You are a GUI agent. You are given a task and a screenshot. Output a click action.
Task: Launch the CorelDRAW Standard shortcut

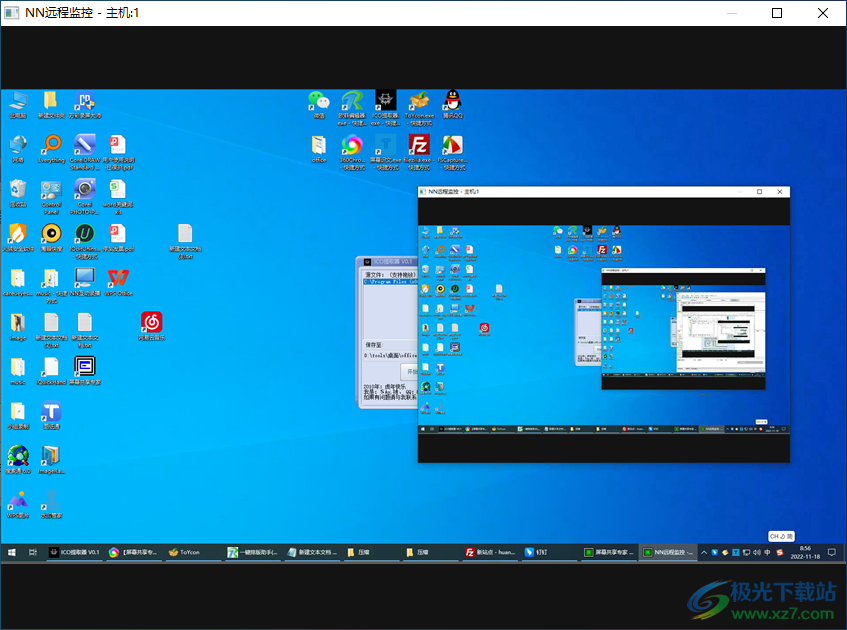(84, 145)
